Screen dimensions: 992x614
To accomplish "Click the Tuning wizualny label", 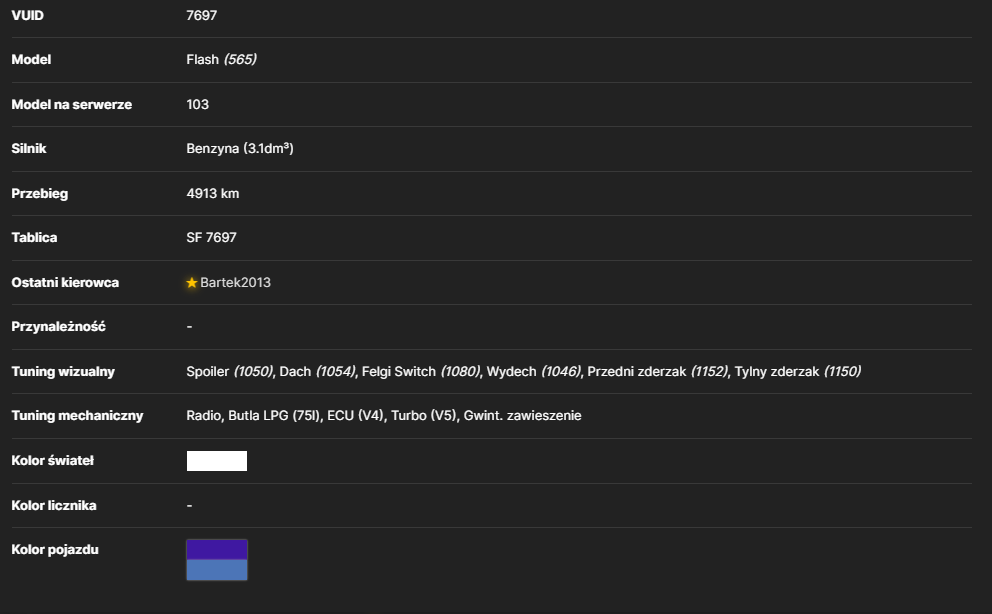I will [63, 372].
